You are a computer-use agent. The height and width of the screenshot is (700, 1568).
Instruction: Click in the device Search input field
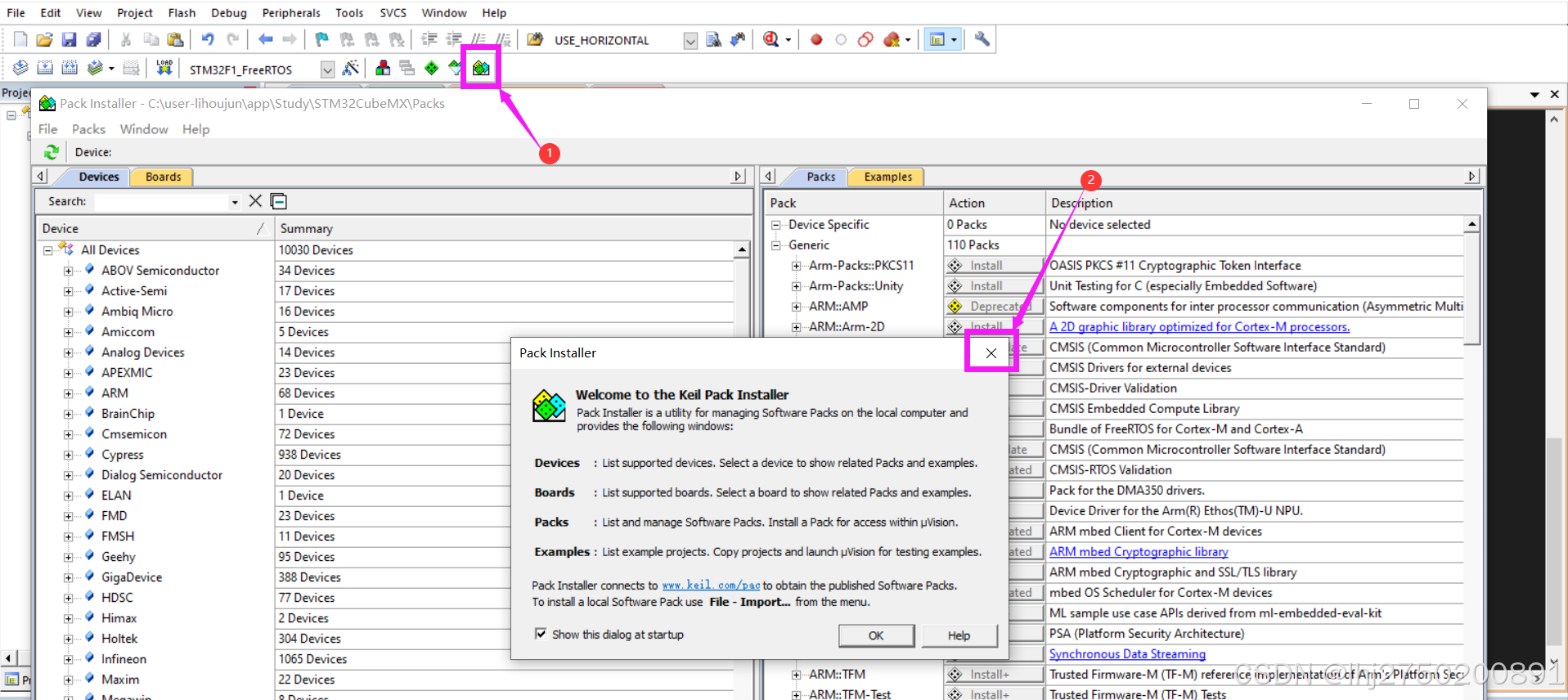[x=160, y=202]
